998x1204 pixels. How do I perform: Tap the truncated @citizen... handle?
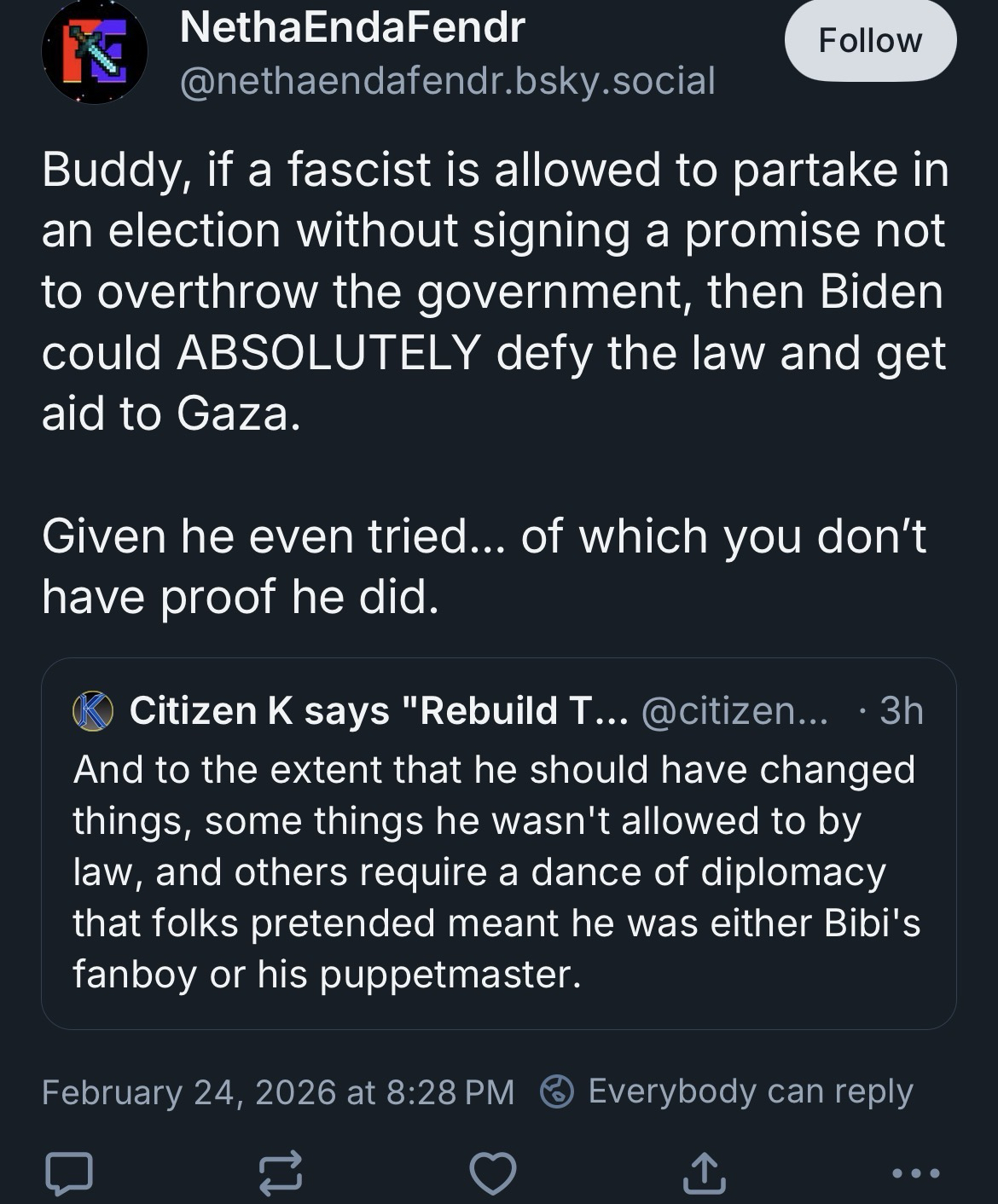pyautogui.click(x=734, y=711)
